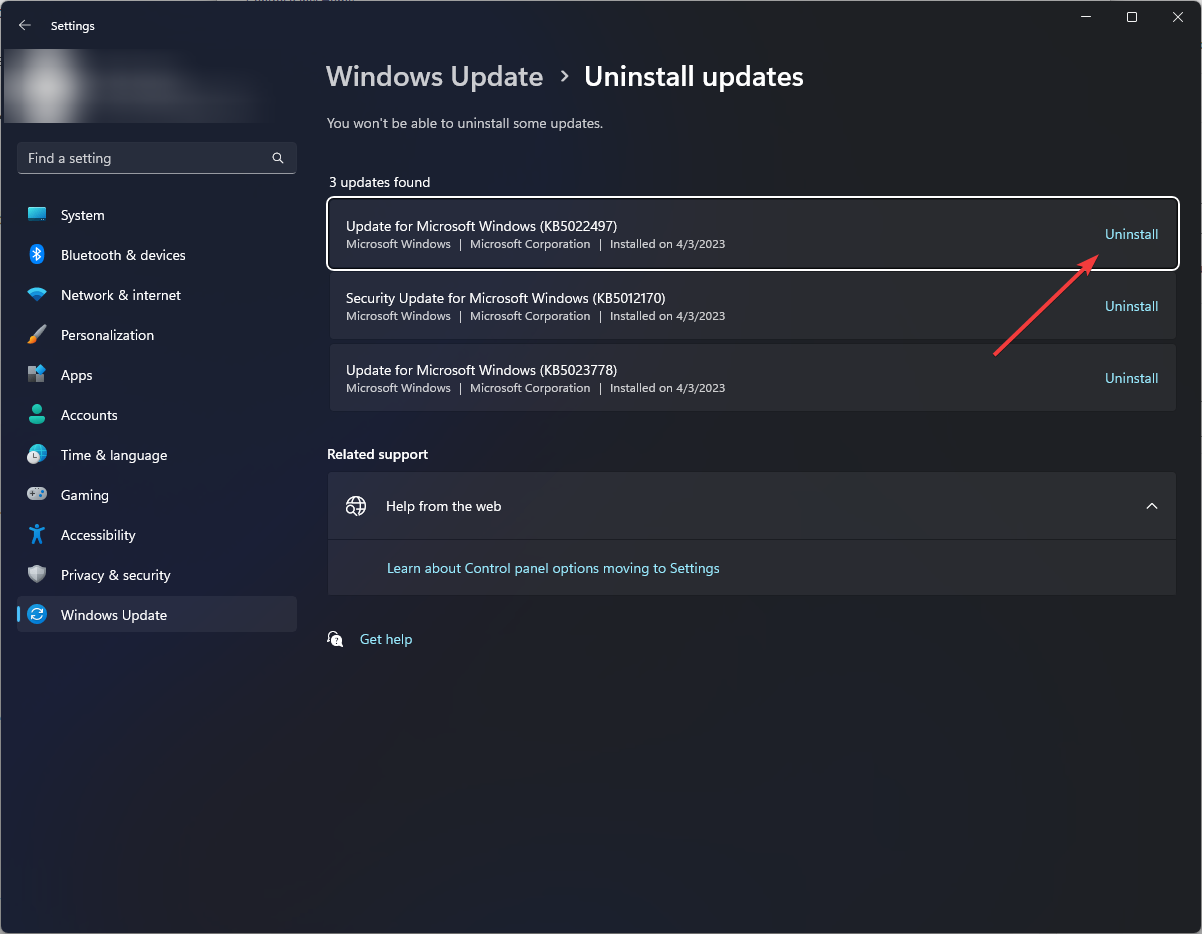Click the System monitor icon

tap(37, 215)
